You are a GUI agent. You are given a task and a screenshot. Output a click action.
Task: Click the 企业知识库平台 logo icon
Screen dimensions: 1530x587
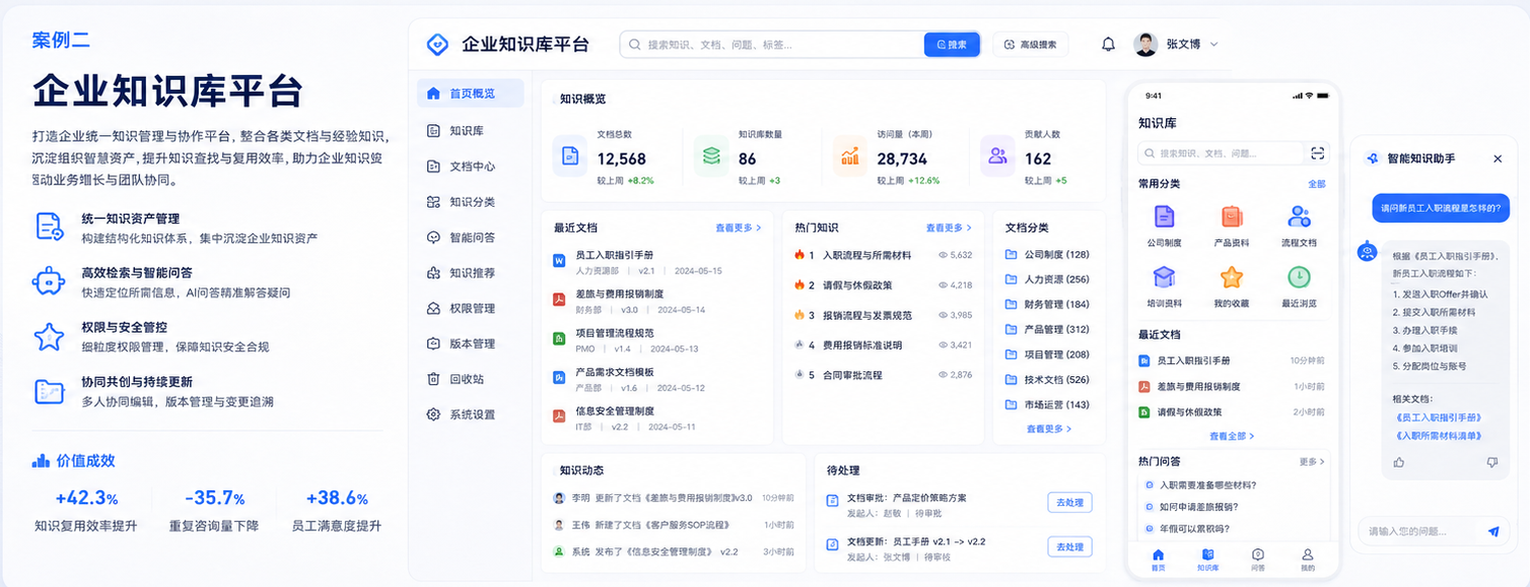click(437, 44)
